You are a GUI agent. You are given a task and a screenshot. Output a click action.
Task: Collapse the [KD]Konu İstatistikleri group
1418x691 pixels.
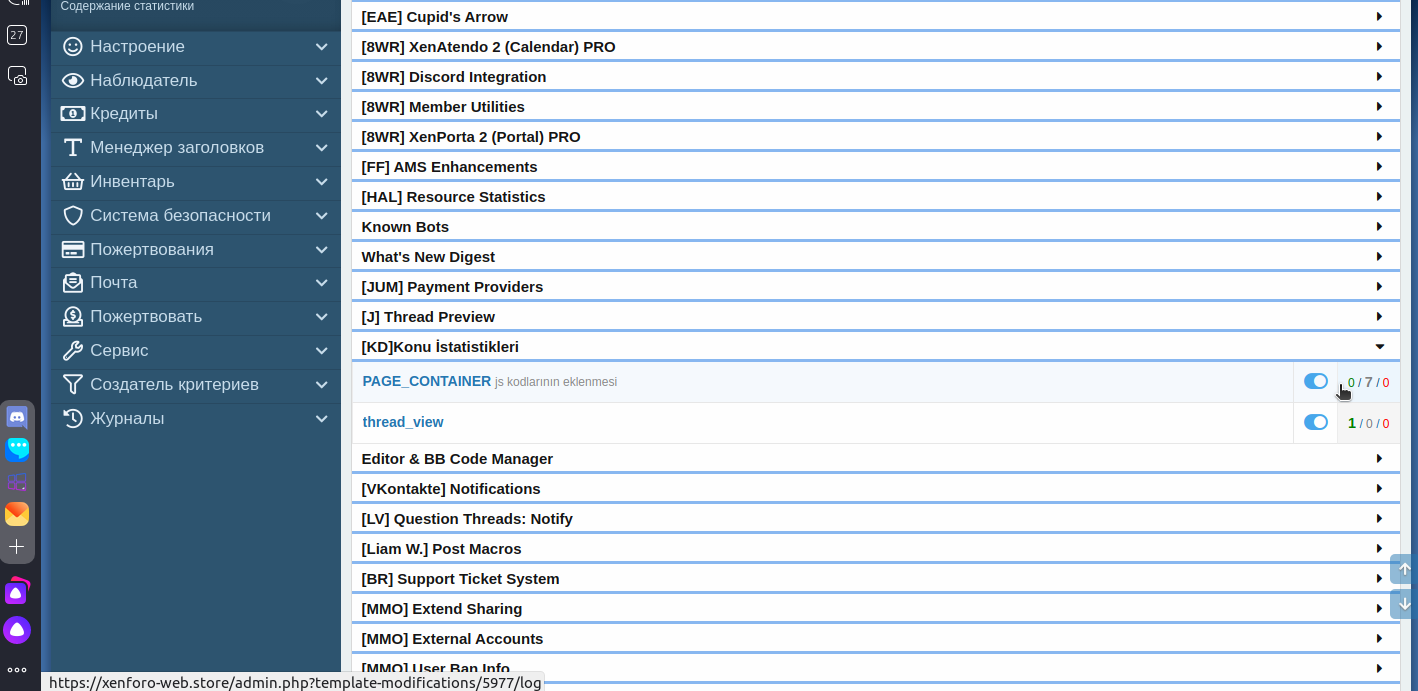(x=1379, y=347)
